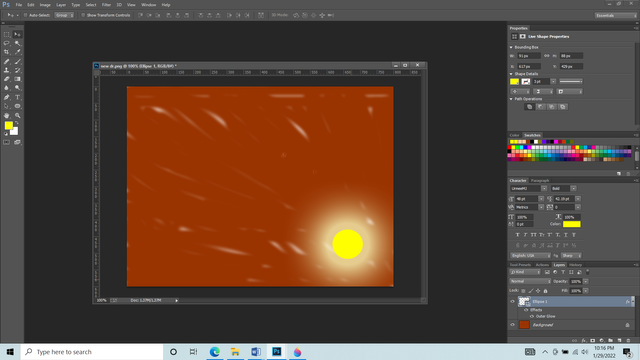
Task: Select the Brush tool
Action: click(18, 62)
